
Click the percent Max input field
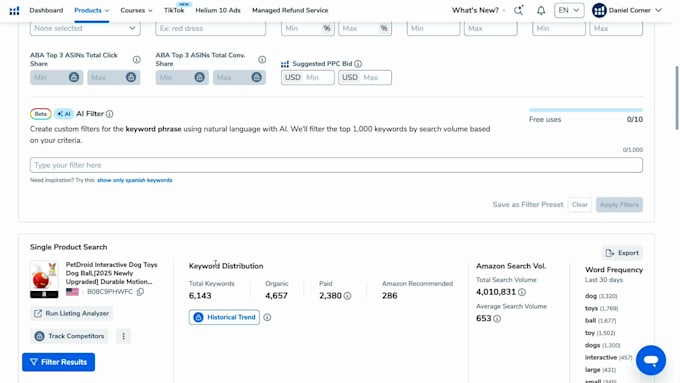[365, 28]
